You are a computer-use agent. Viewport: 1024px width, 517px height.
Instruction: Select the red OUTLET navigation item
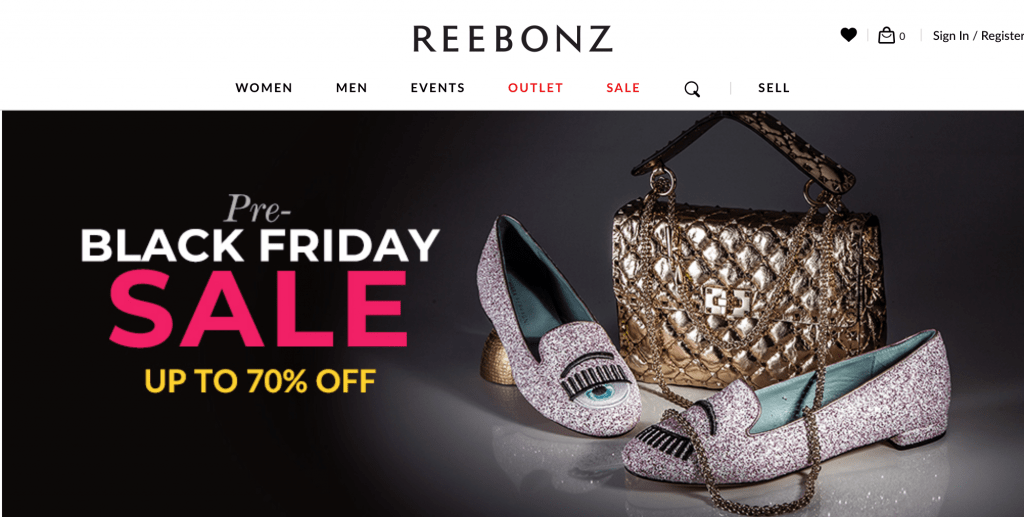536,87
